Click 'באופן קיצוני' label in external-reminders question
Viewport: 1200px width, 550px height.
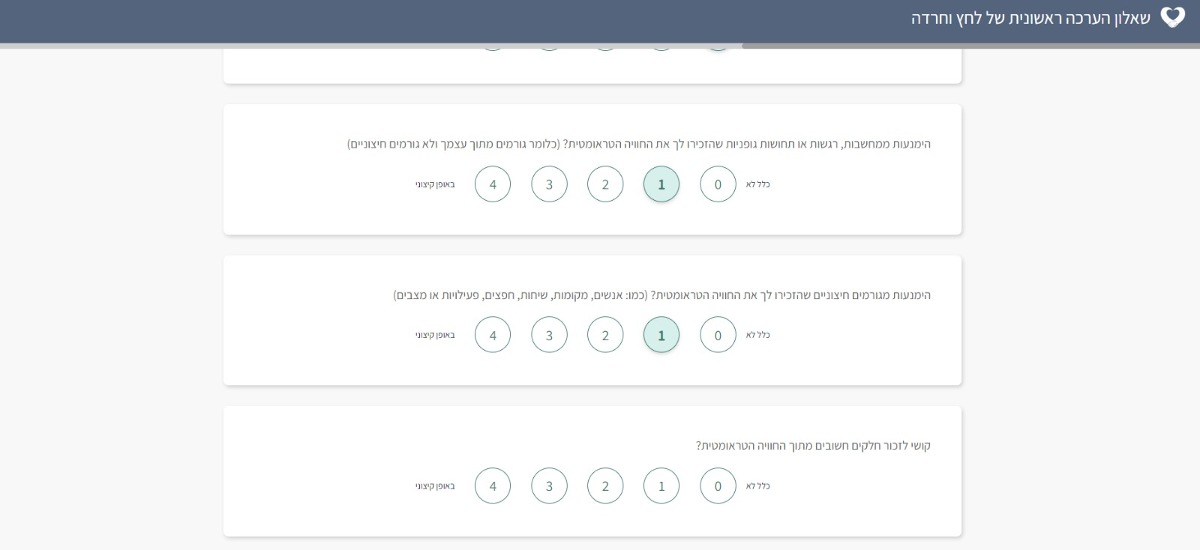tap(435, 335)
